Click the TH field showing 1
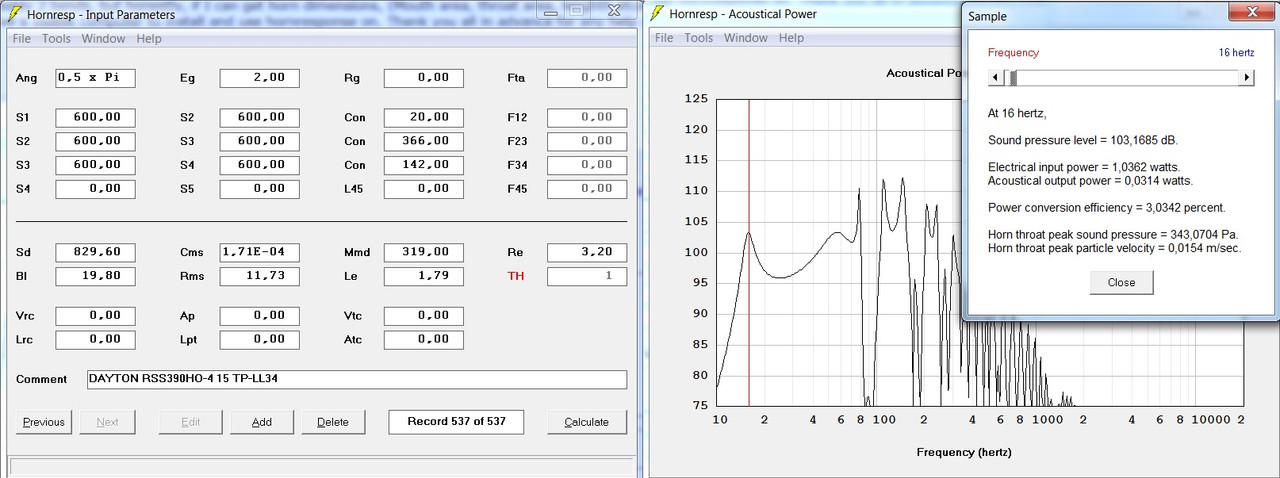Image resolution: width=1280 pixels, height=478 pixels. pyautogui.click(x=587, y=276)
